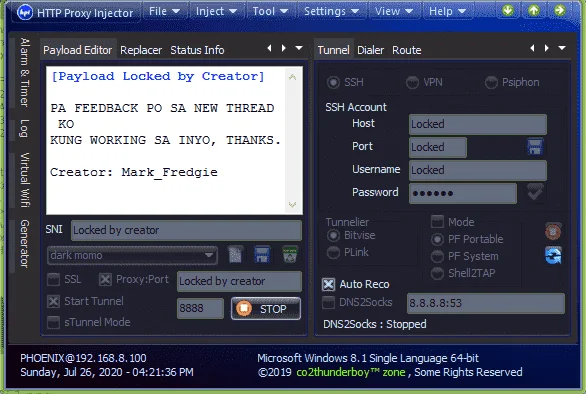Click the blue refresh arrows icon
This screenshot has height=394, width=586.
click(553, 255)
